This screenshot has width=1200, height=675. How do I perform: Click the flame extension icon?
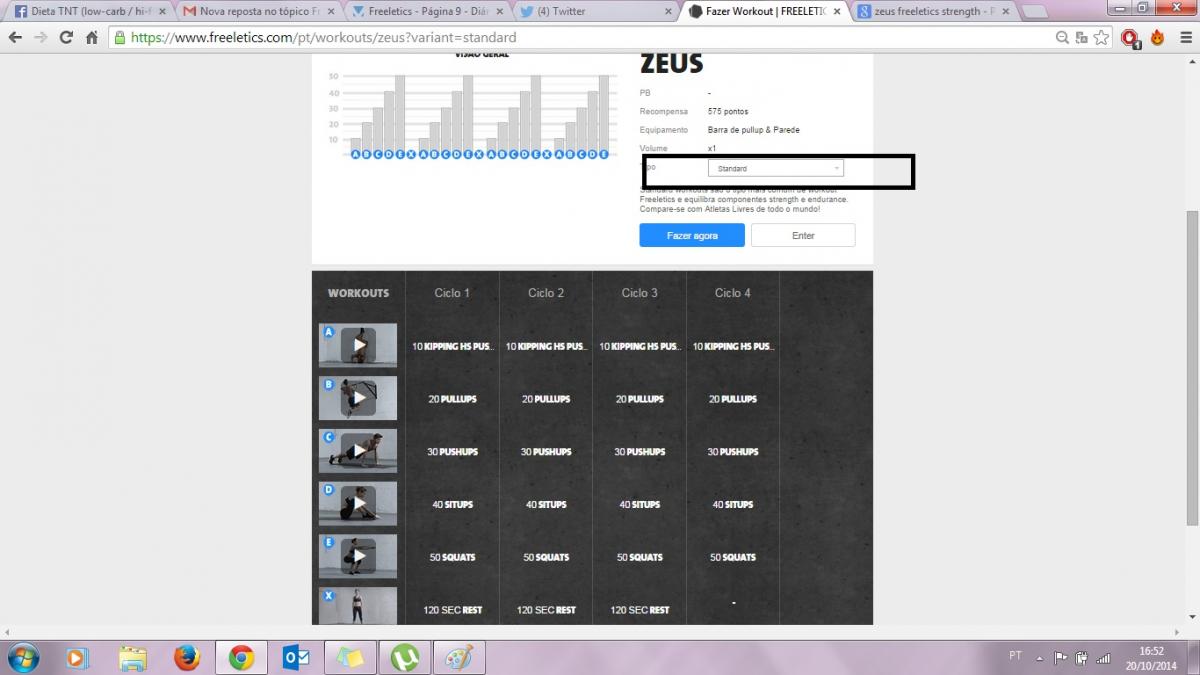coord(1158,37)
